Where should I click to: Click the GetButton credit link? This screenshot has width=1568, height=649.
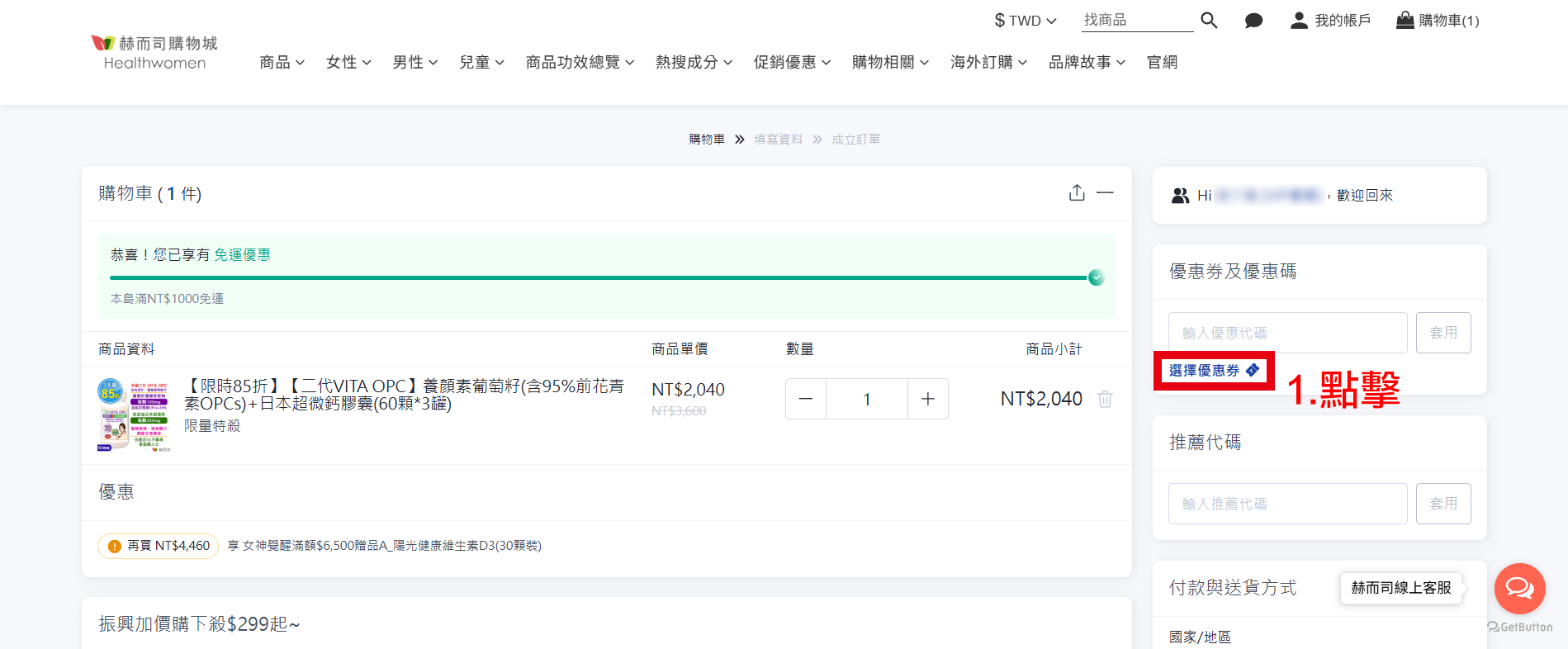click(1519, 627)
